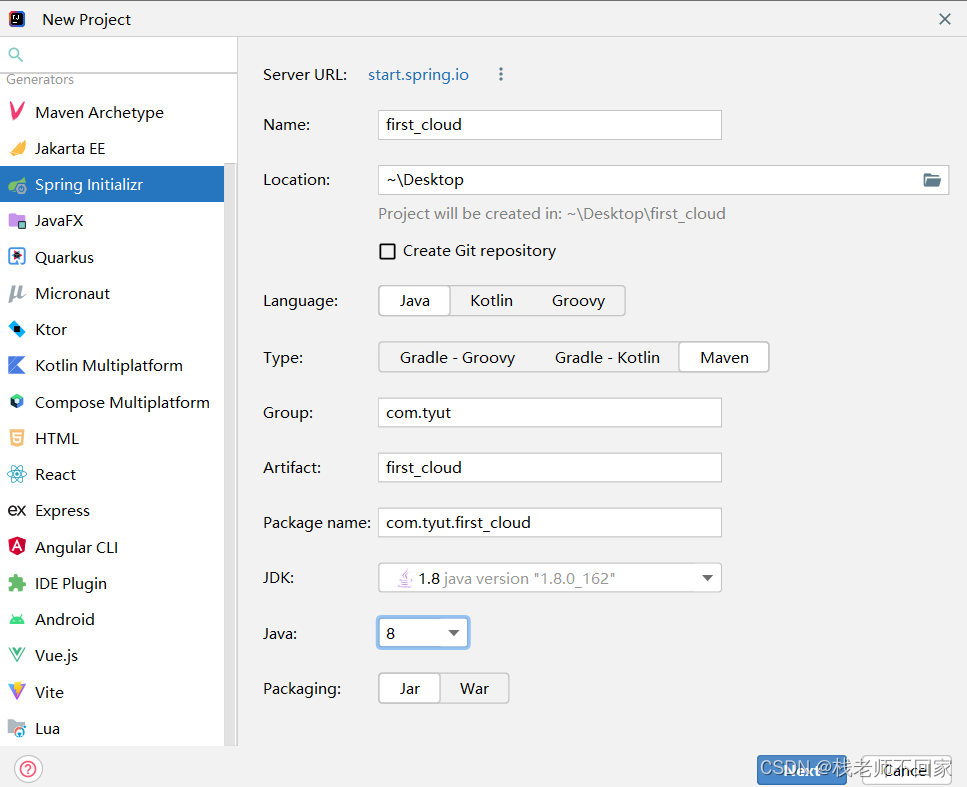The width and height of the screenshot is (967, 787).
Task: Click the HTML5 shield icon
Action: 17,438
